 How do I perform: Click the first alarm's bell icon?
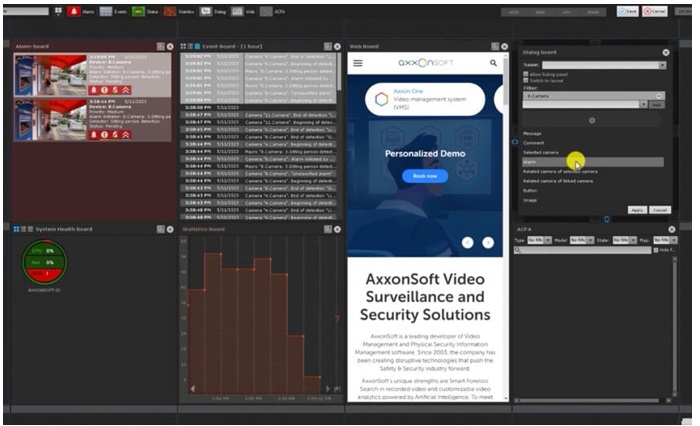tap(94, 90)
